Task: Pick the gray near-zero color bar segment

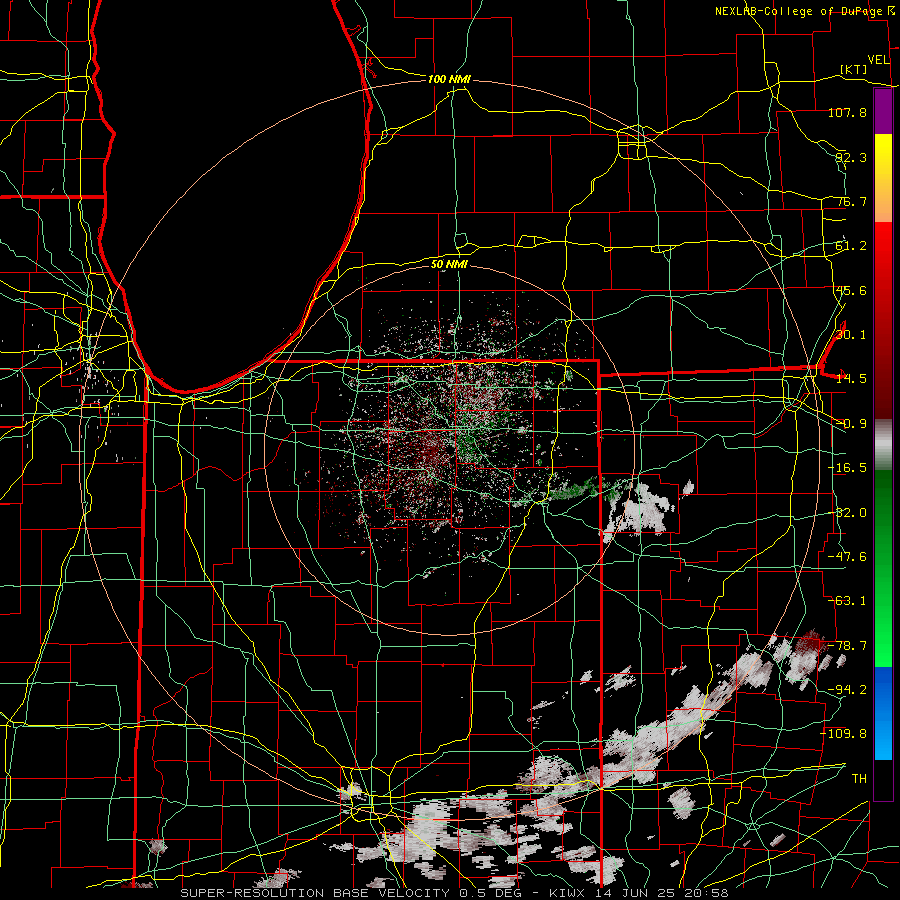Action: coord(883,445)
